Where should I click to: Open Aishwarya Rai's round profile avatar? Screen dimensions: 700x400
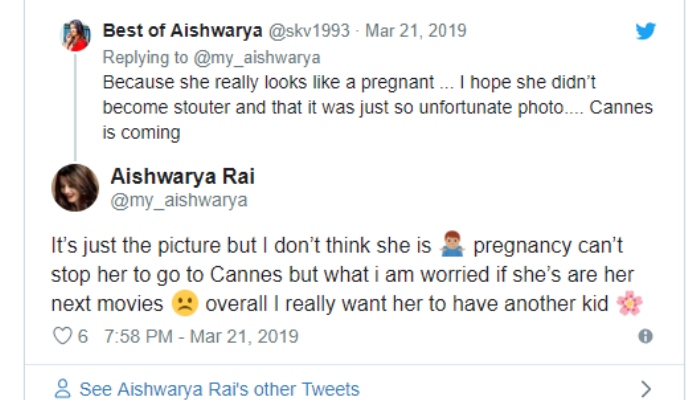(x=75, y=187)
